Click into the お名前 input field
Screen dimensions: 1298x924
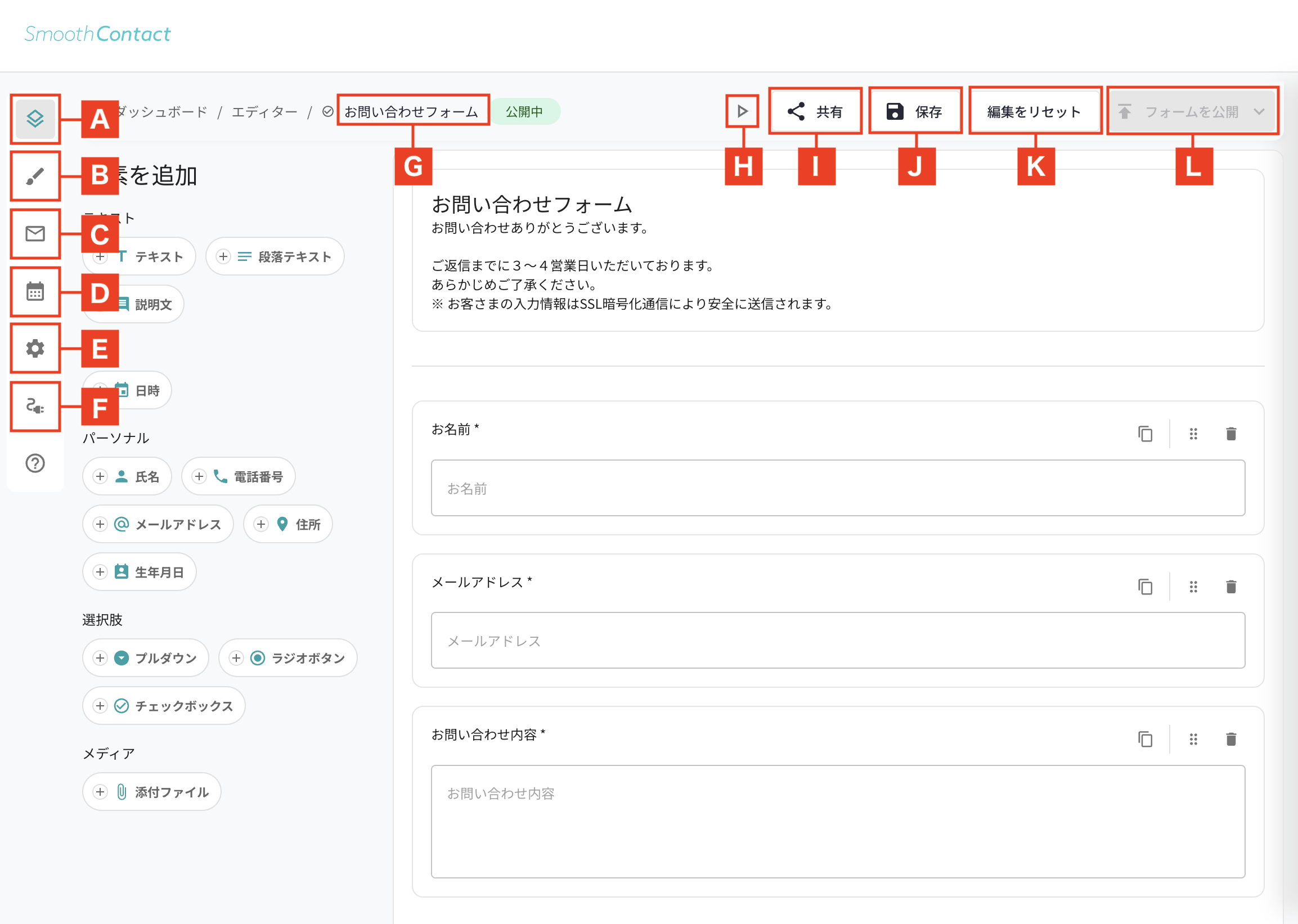[838, 488]
